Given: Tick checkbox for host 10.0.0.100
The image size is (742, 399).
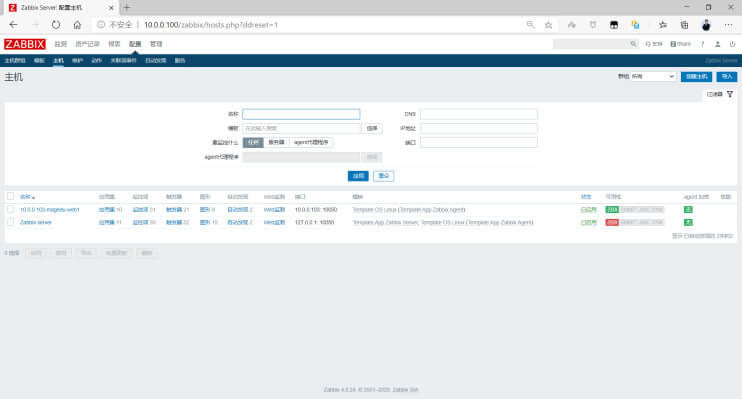Looking at the screenshot, I should point(10,209).
